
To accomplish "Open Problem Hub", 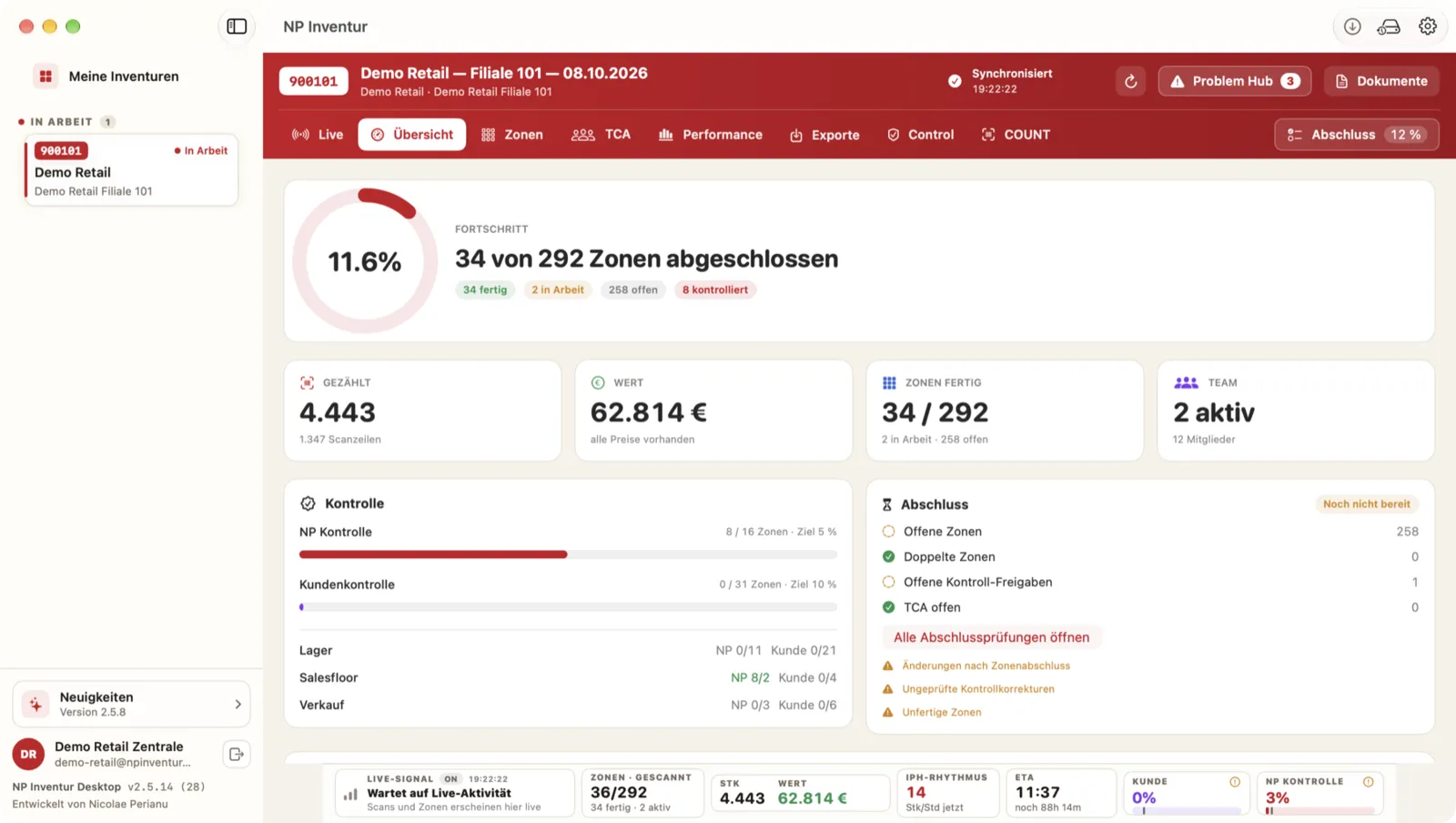I will (1235, 81).
